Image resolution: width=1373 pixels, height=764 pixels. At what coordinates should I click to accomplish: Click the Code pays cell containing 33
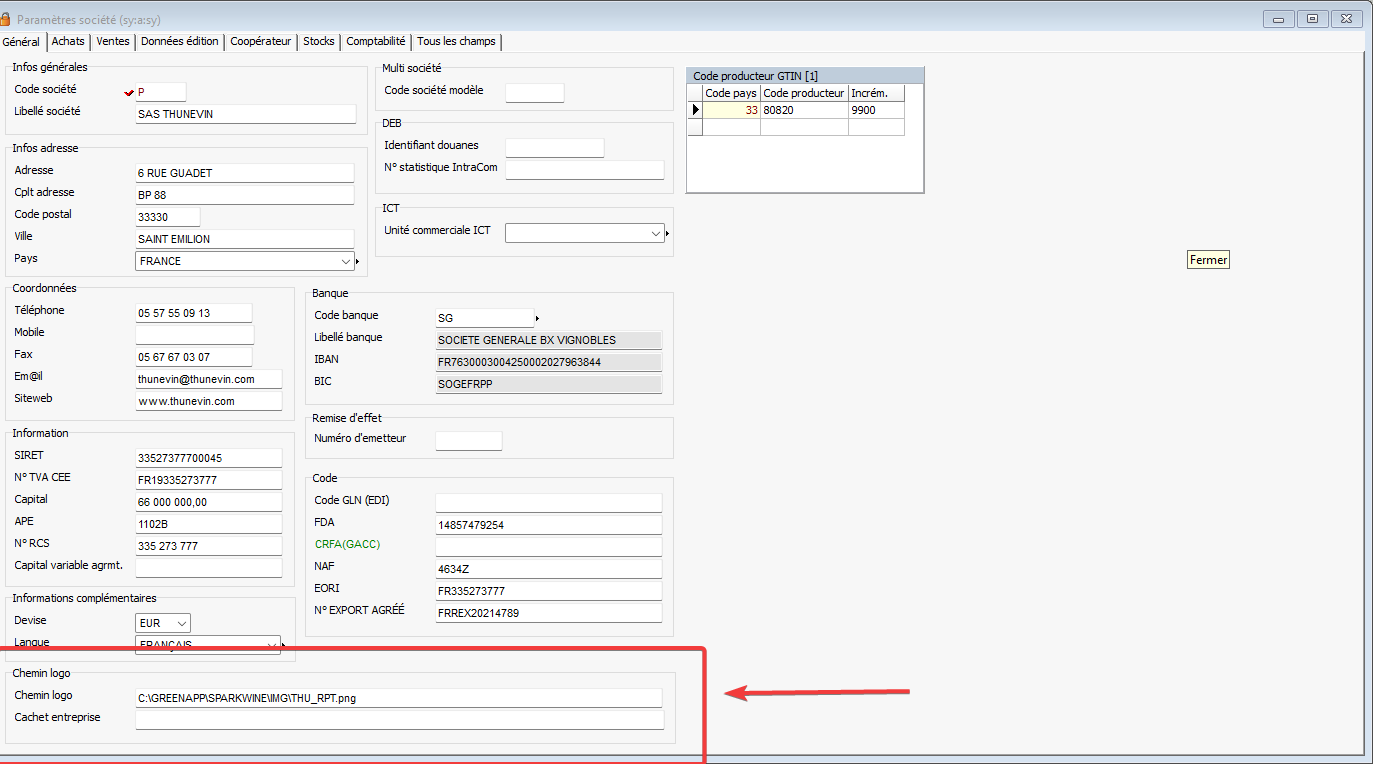[731, 110]
